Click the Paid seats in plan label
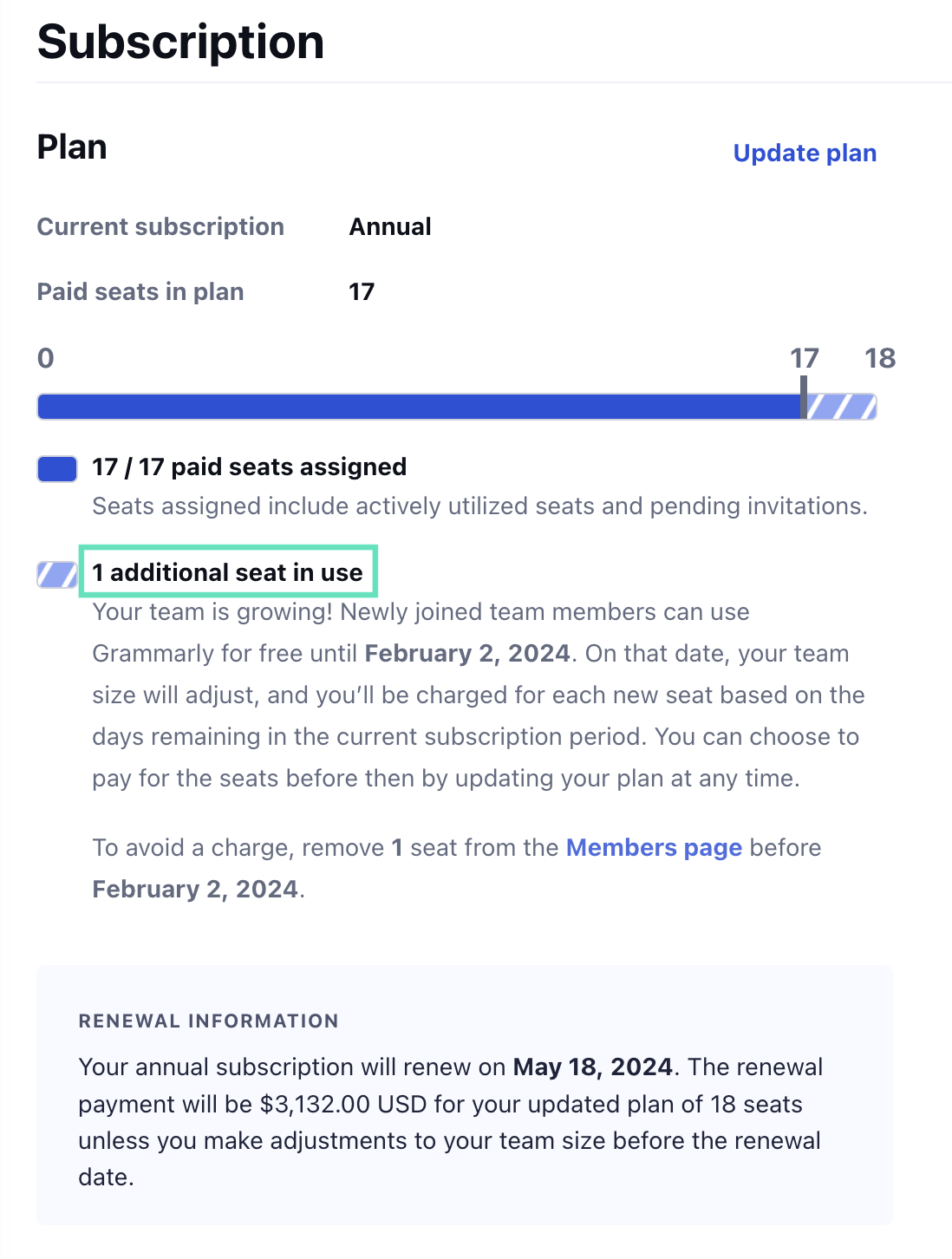The height and width of the screenshot is (1259, 952). pyautogui.click(x=140, y=291)
